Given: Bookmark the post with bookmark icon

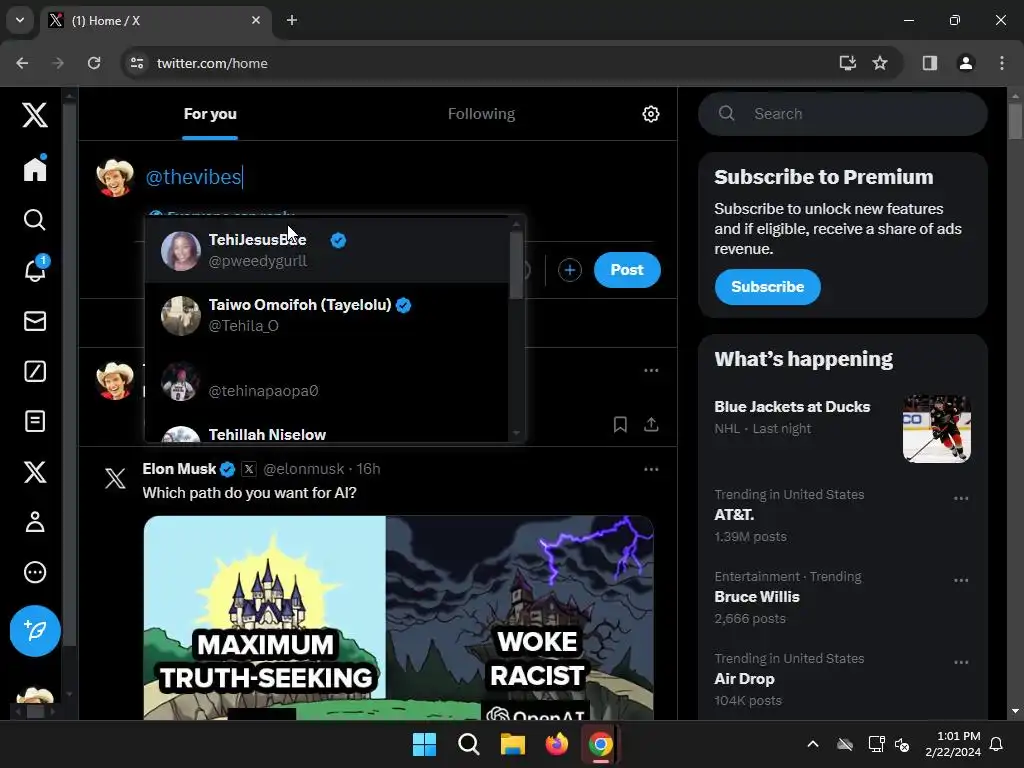Looking at the screenshot, I should coord(620,424).
